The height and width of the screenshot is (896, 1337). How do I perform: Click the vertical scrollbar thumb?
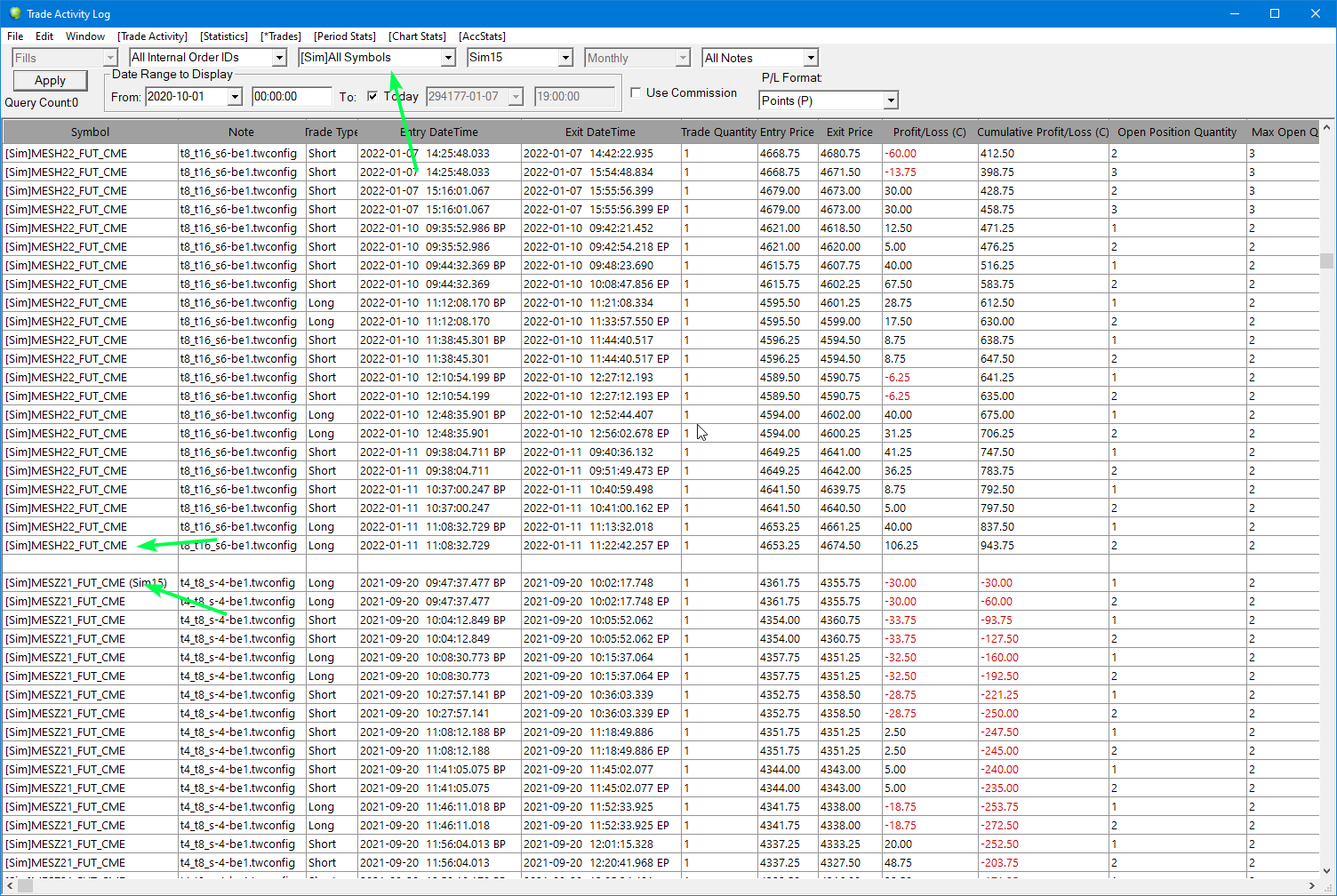coord(1326,260)
